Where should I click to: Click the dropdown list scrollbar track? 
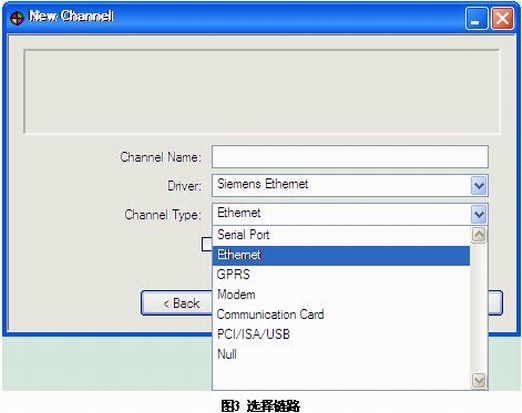pos(479,307)
